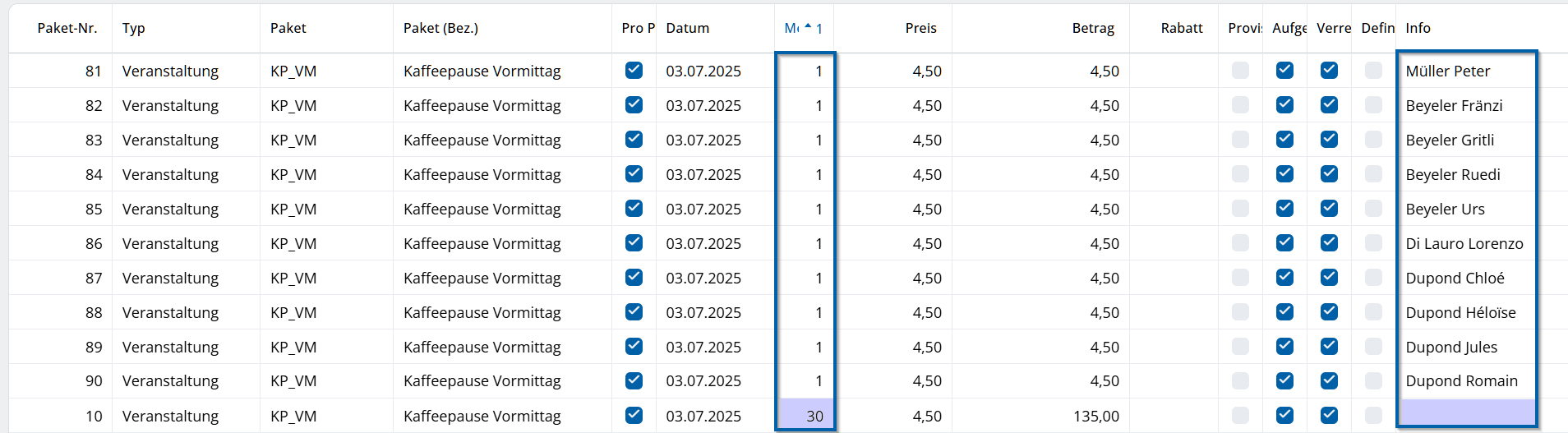Viewport: 1568px width, 433px height.
Task: Select the Info cell Di Lauro Lorenzo
Action: 1464,244
